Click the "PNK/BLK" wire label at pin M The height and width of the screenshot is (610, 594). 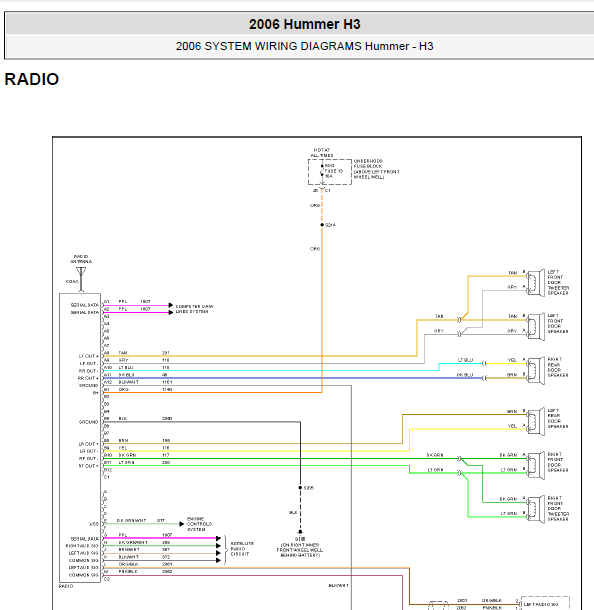(128, 571)
